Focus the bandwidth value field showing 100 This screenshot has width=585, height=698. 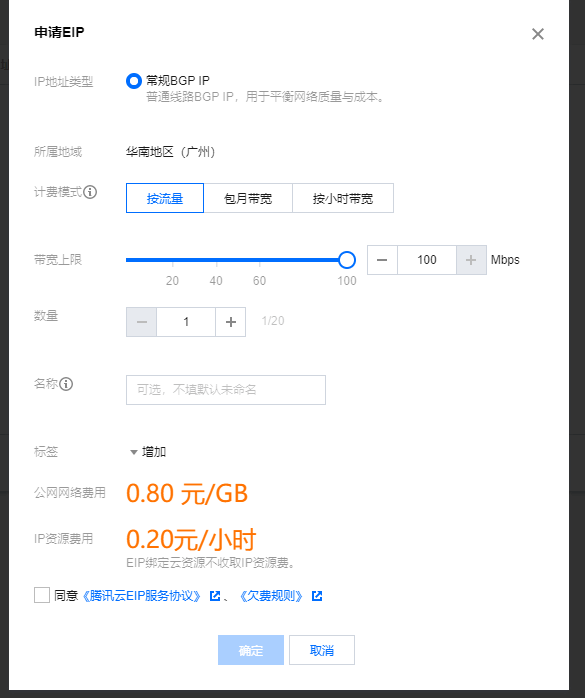[x=427, y=260]
